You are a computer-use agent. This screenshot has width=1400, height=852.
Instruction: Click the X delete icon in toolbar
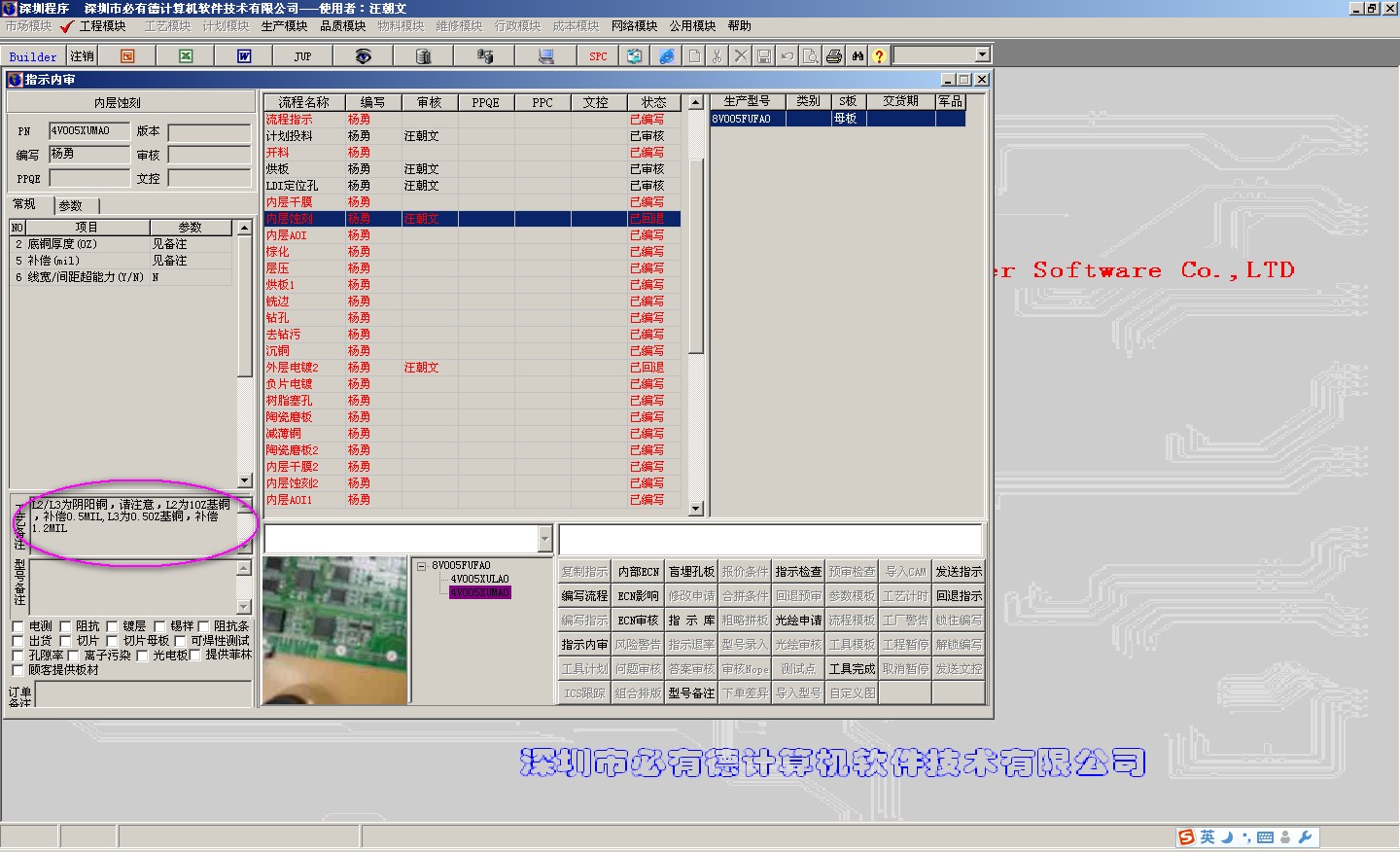741,56
